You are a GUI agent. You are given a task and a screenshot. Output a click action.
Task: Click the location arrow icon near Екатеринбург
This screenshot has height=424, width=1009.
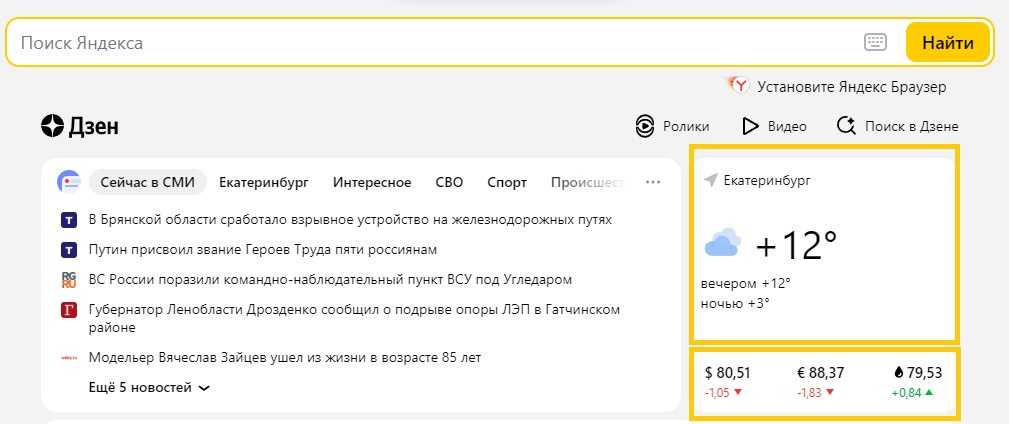click(x=711, y=181)
